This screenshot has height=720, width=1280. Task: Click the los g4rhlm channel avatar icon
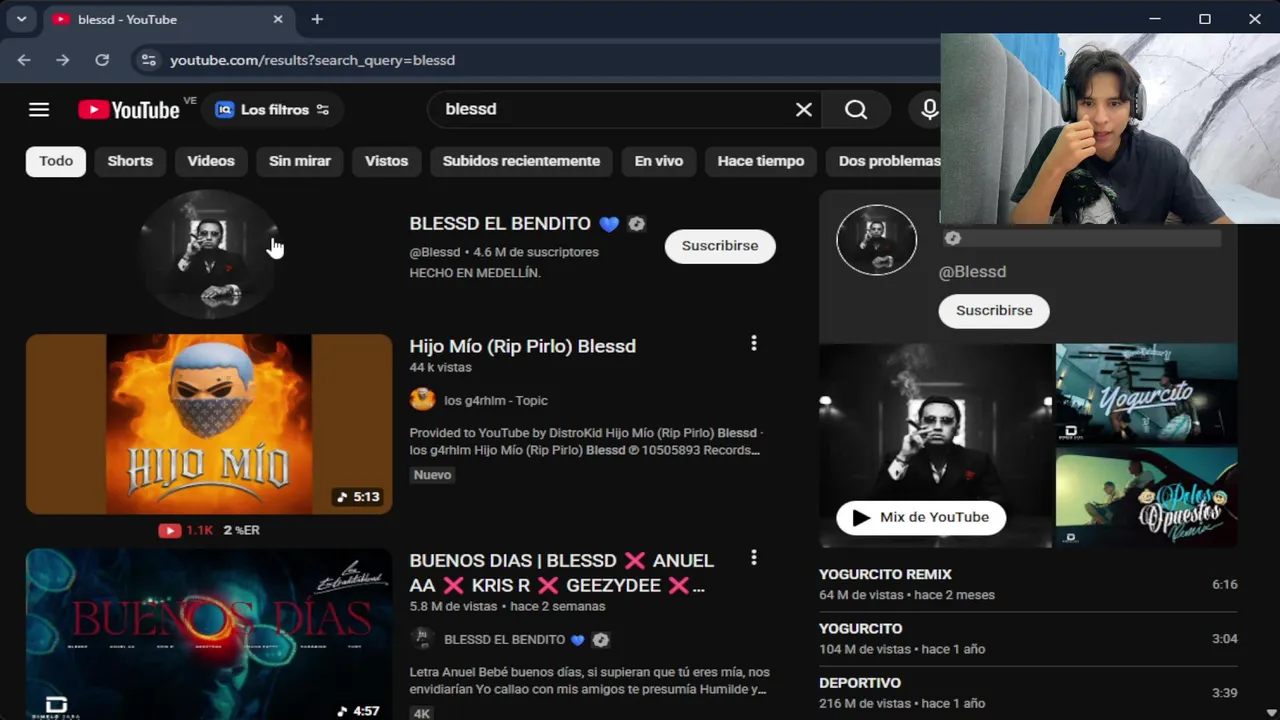tap(422, 400)
